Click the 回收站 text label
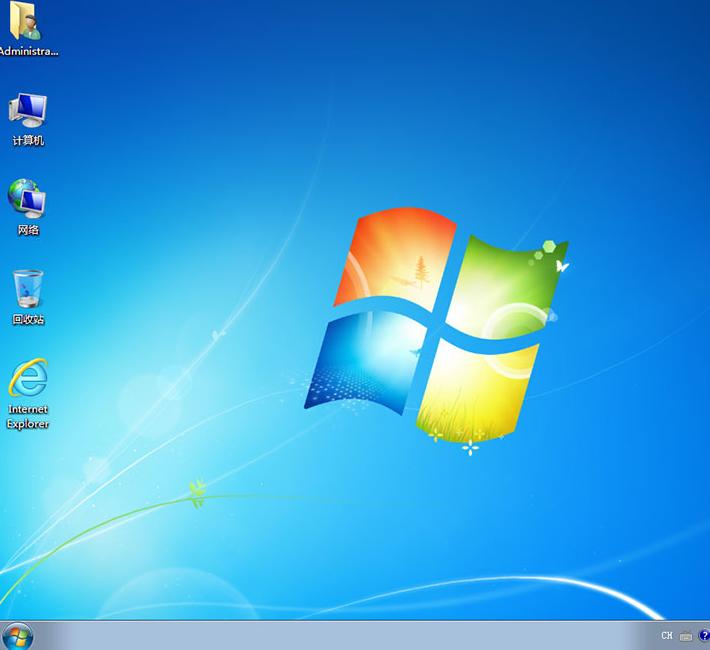Screen dimensions: 710x650 pyautogui.click(x=28, y=320)
